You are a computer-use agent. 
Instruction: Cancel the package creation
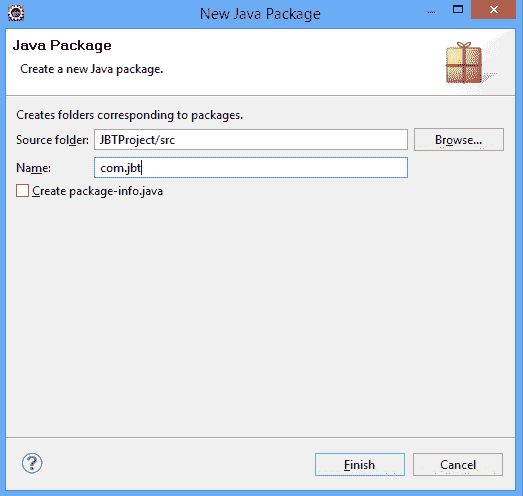[458, 464]
